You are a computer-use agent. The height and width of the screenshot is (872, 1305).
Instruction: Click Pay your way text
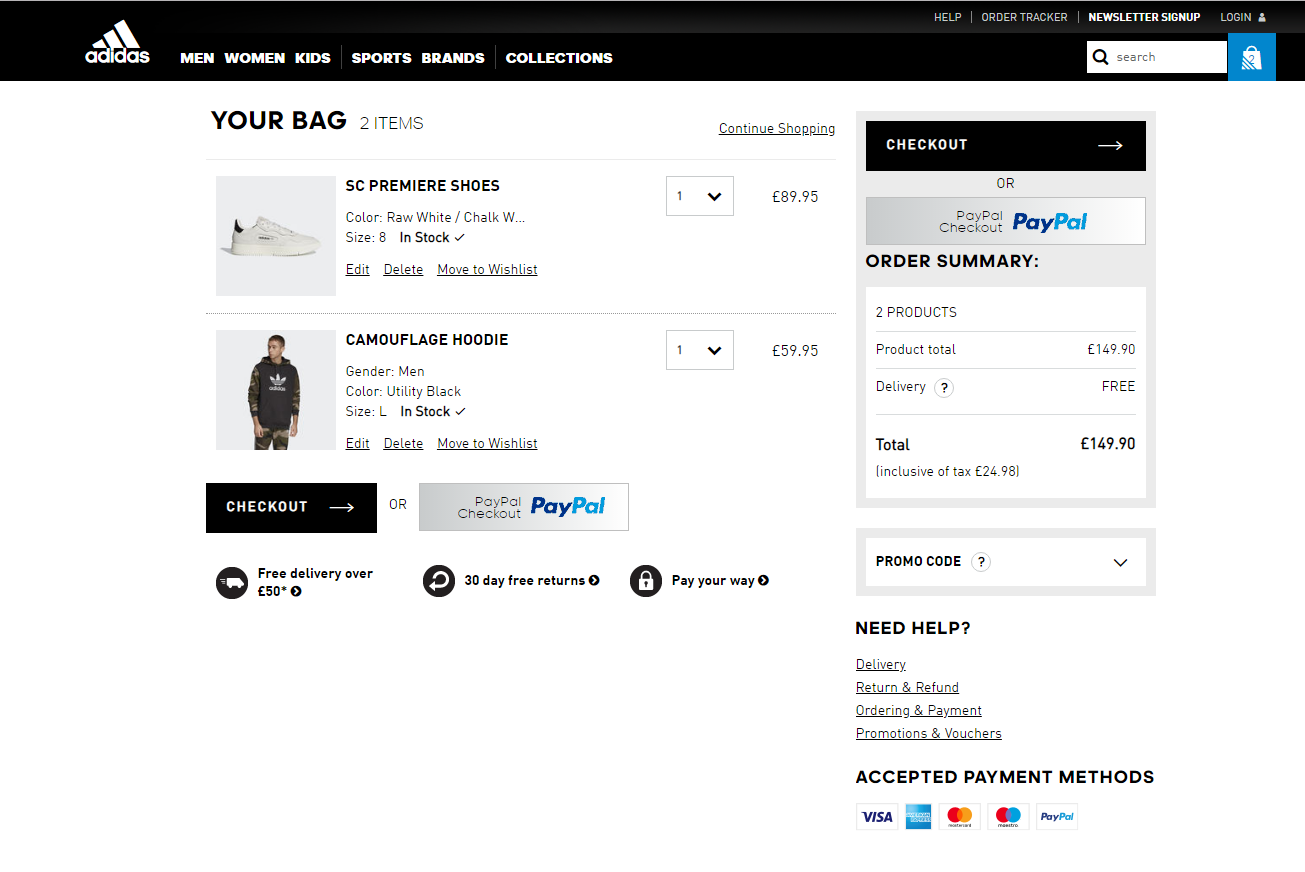(713, 581)
